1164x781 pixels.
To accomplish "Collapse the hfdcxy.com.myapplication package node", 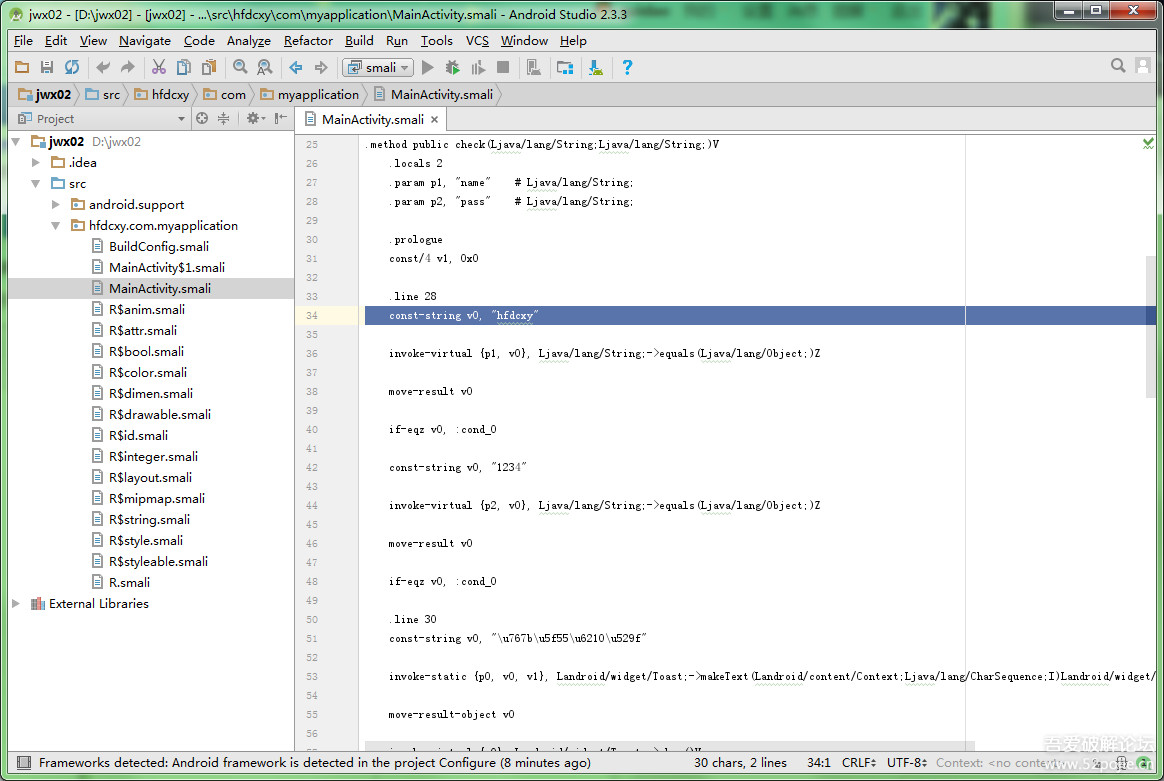I will tap(56, 226).
